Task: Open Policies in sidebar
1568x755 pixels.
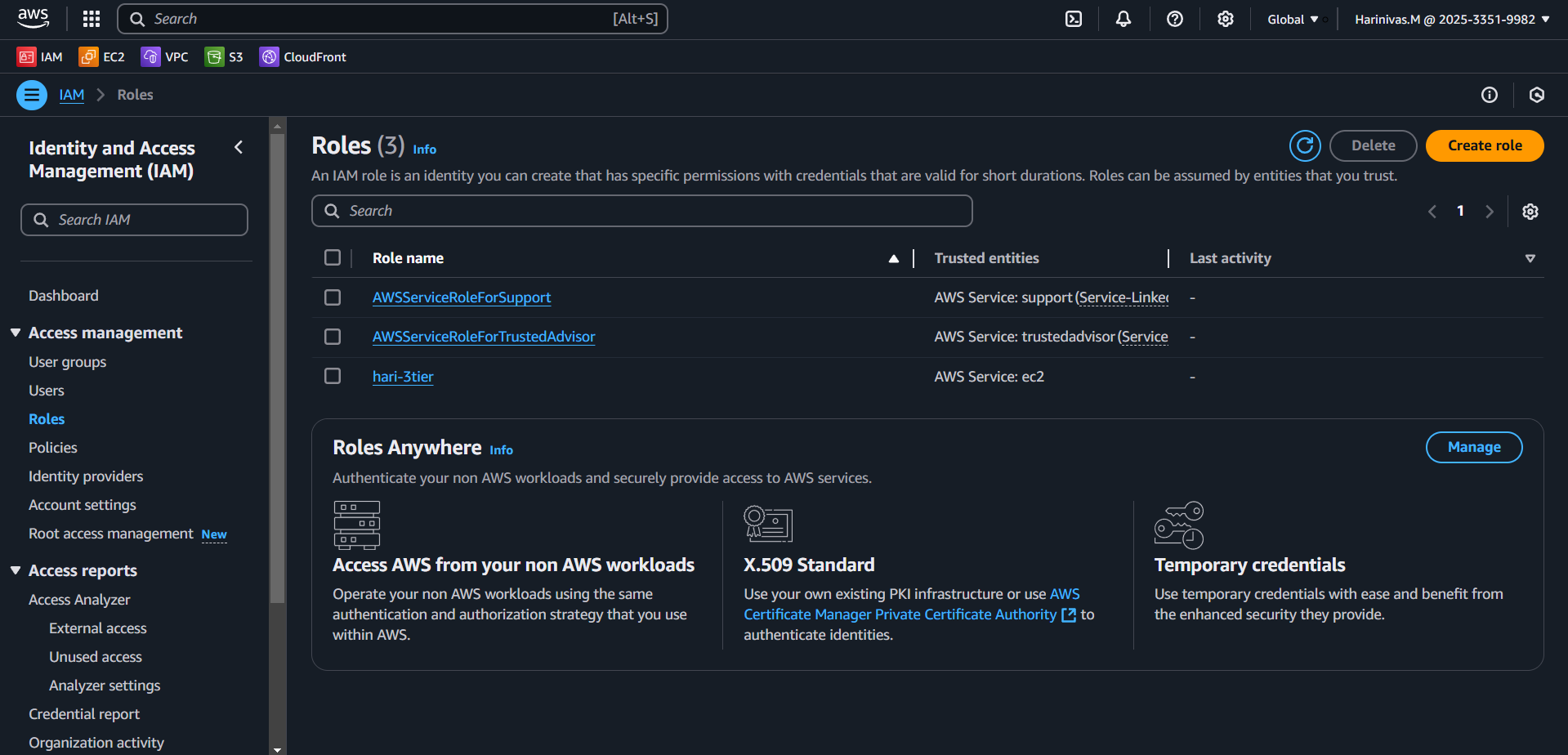Action: [x=53, y=448]
